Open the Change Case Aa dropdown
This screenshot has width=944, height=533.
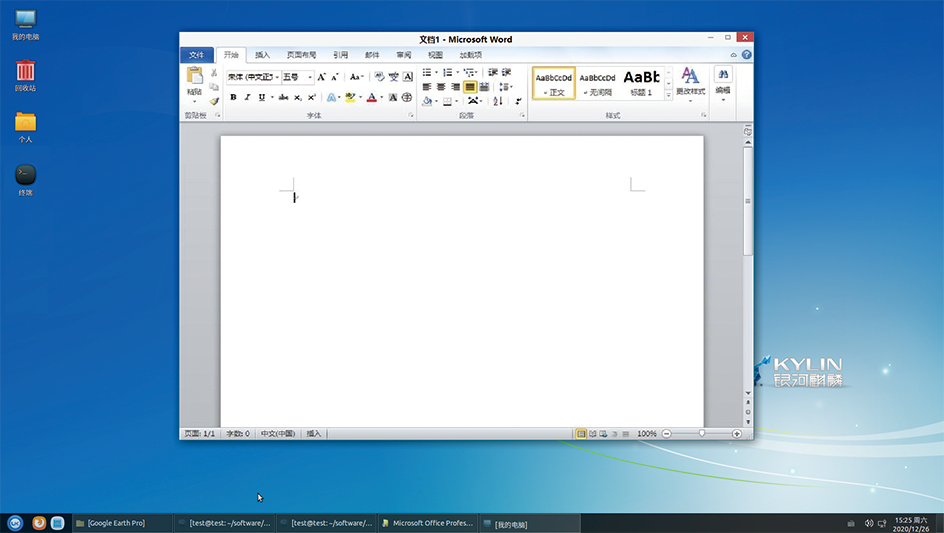tap(357, 76)
